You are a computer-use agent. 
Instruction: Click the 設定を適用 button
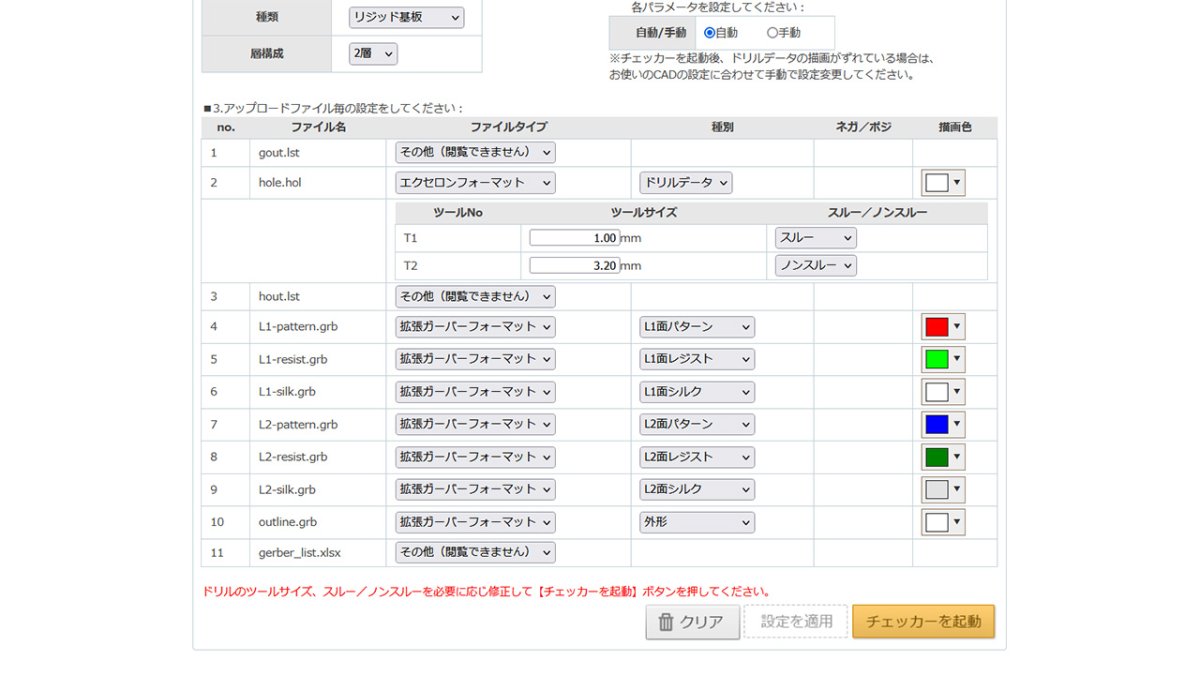pyautogui.click(x=794, y=622)
